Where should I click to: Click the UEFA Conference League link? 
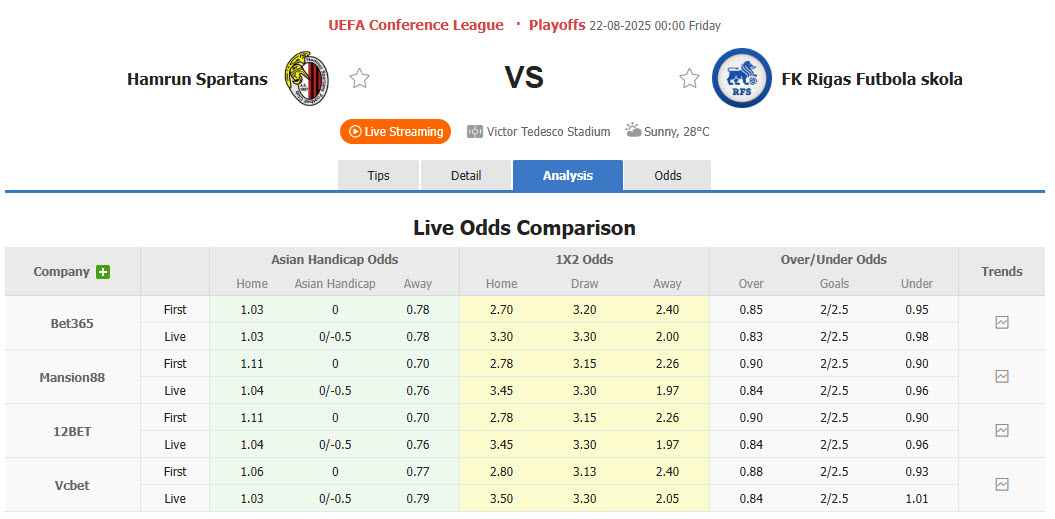pyautogui.click(x=416, y=25)
